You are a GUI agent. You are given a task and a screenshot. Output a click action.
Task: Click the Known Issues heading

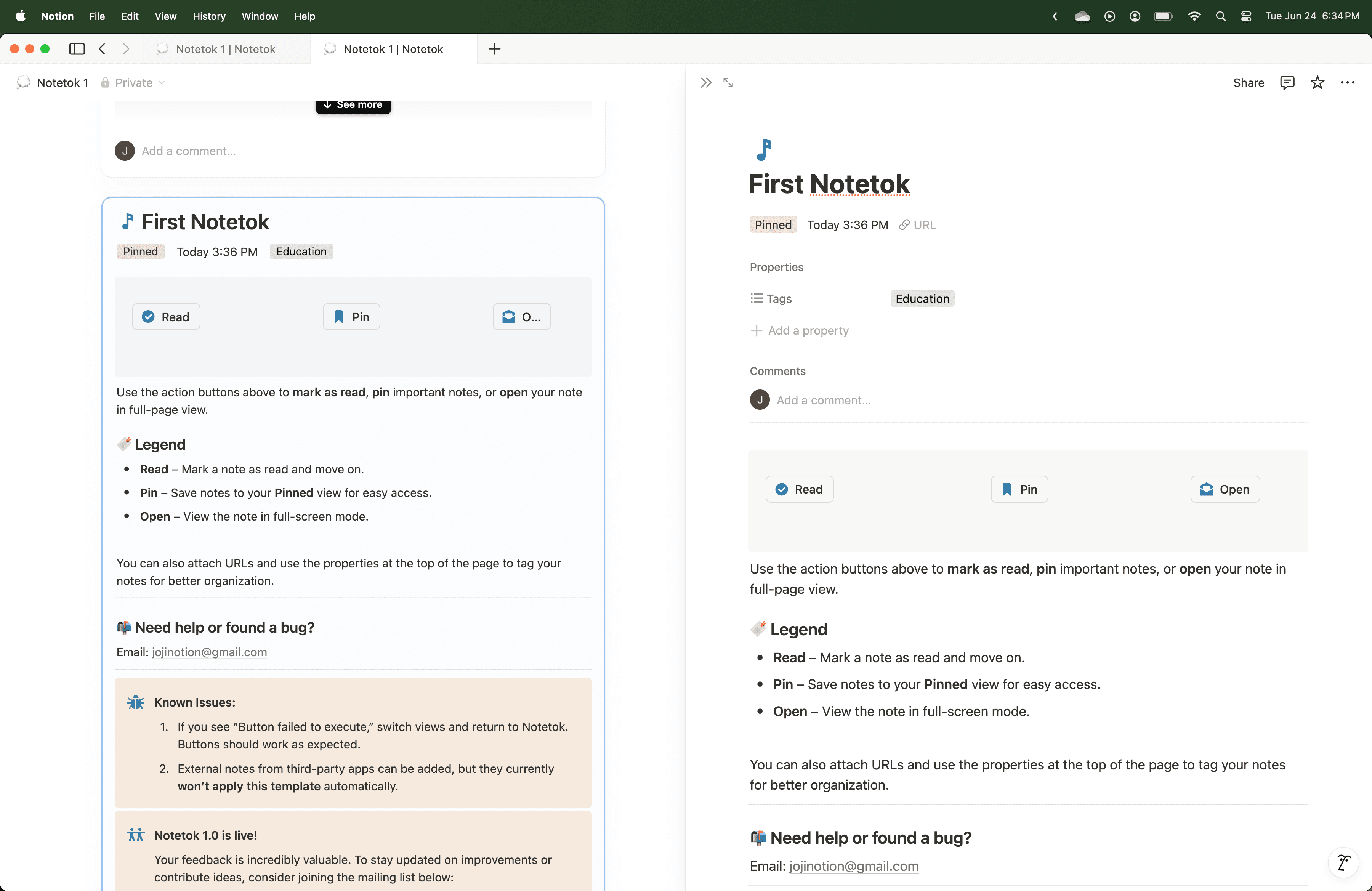click(194, 702)
